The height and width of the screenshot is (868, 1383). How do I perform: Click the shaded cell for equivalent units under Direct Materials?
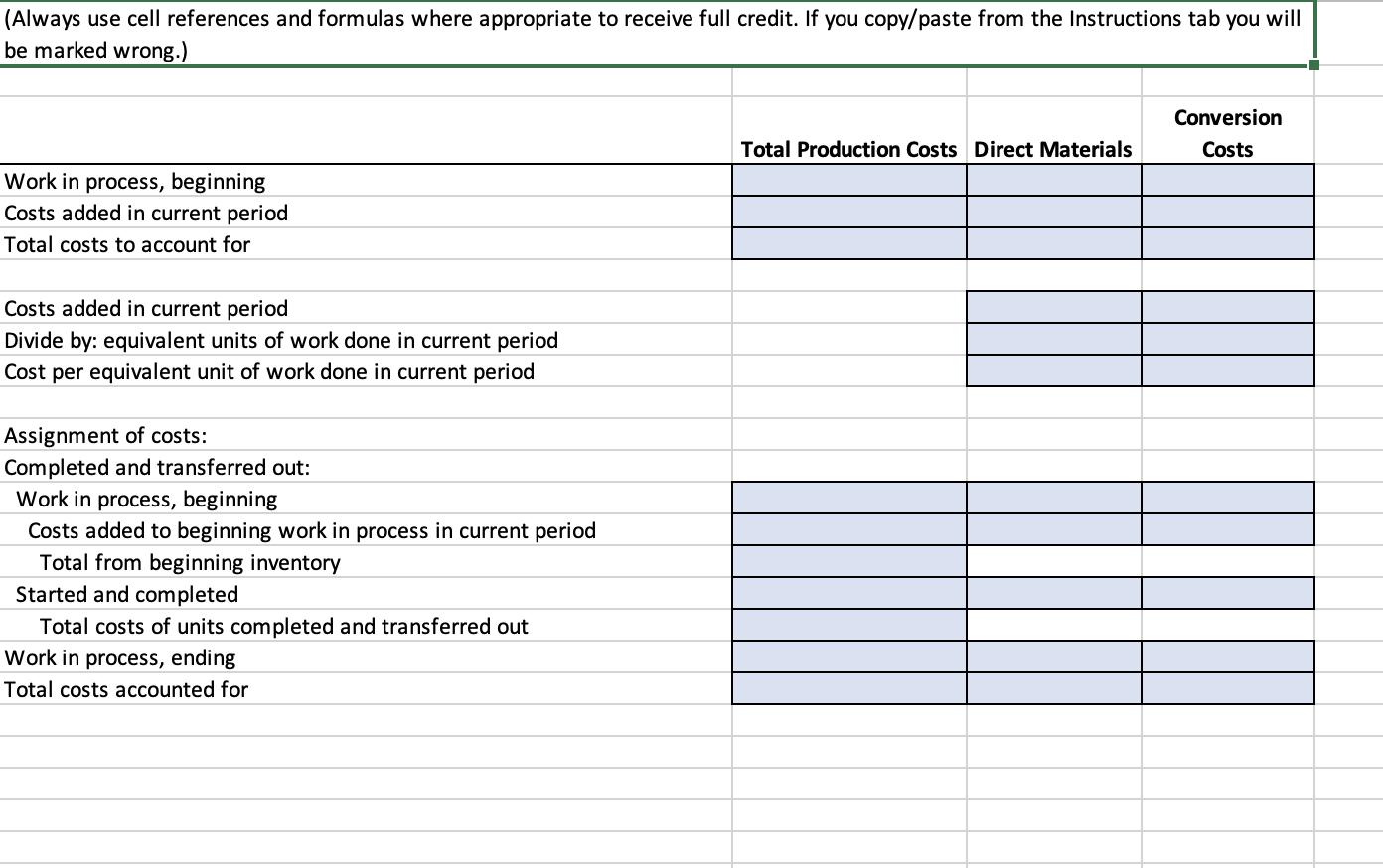tap(1052, 339)
